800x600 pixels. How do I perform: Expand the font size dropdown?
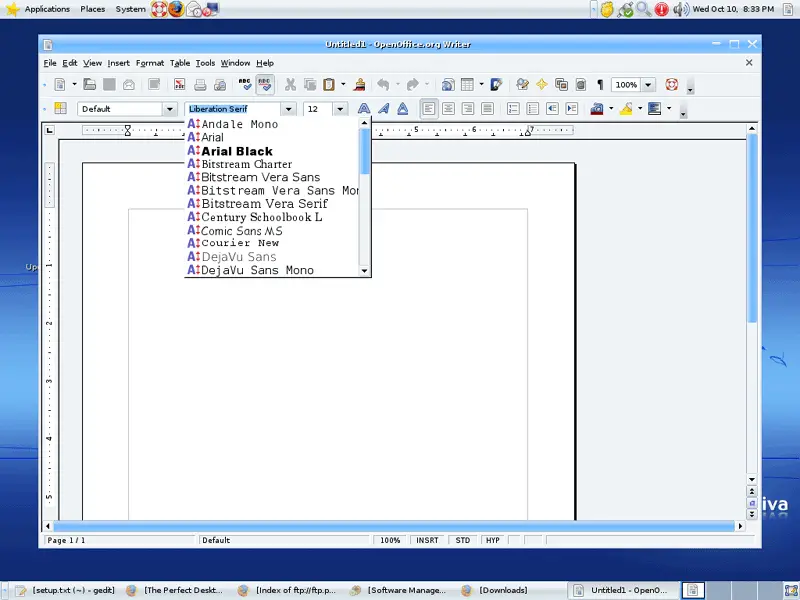[340, 109]
